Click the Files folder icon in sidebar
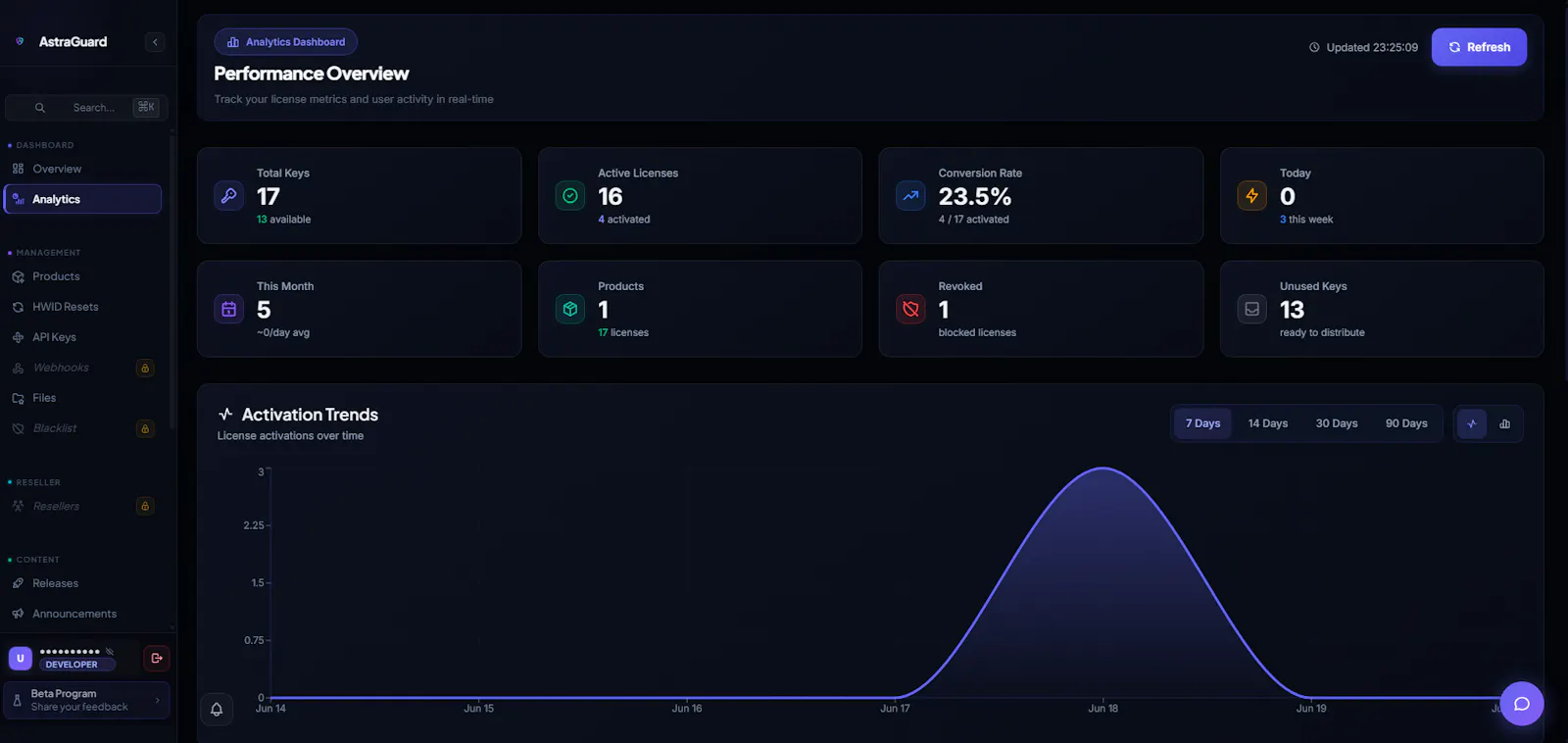Viewport: 1568px width, 743px height. tap(18, 398)
